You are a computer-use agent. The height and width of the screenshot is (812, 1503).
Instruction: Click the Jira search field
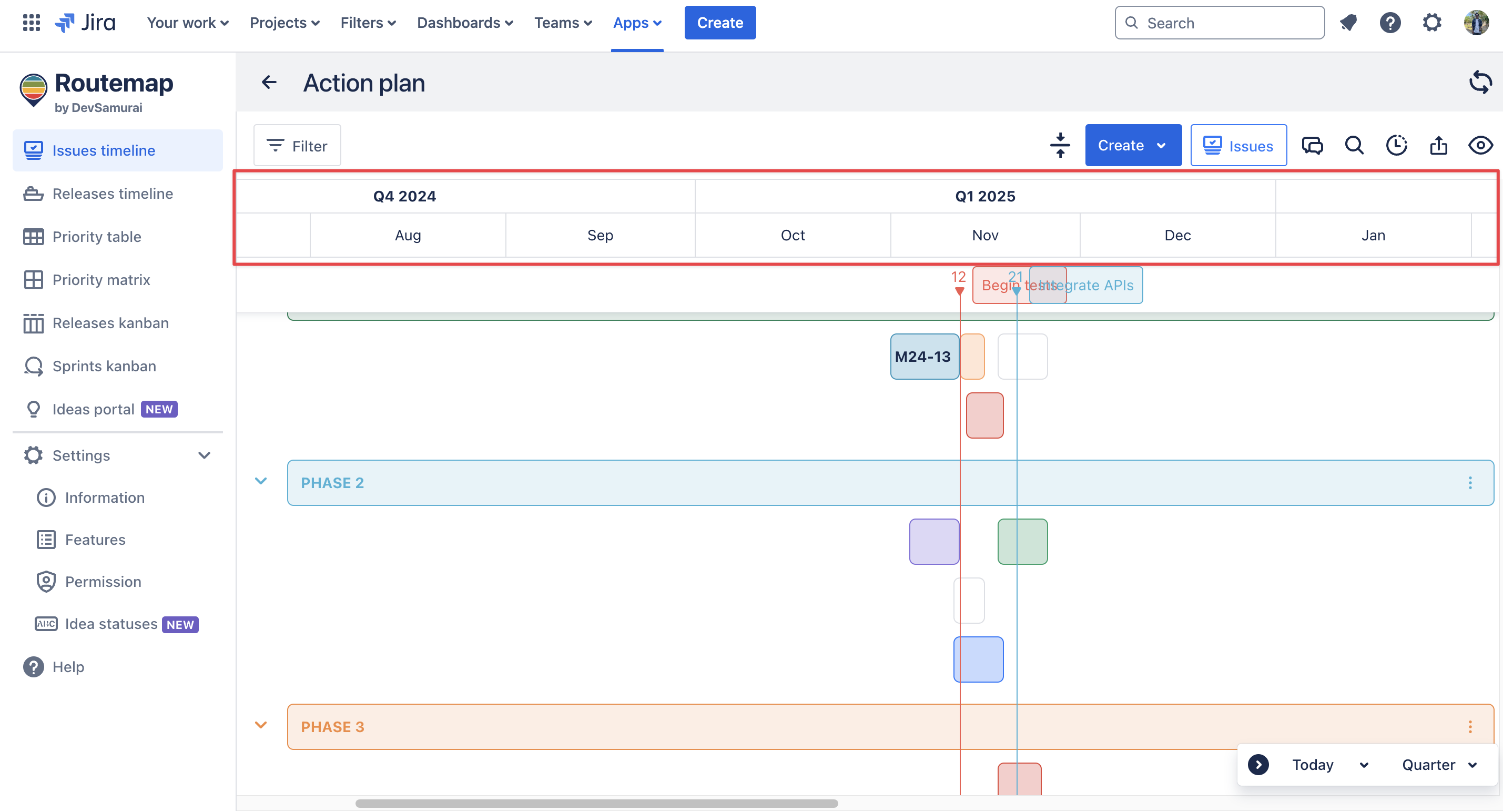click(x=1220, y=23)
